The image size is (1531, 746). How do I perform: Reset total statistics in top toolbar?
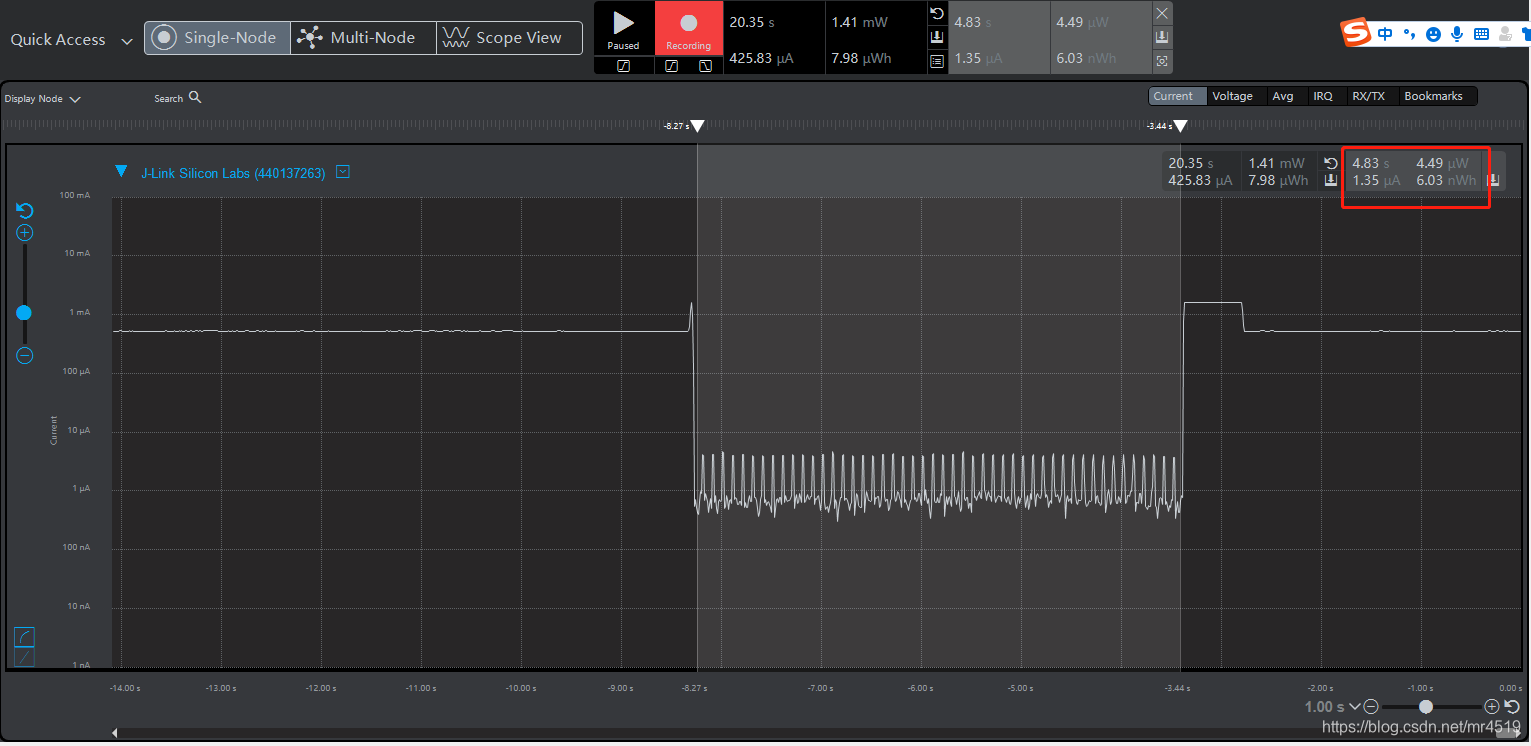tap(937, 13)
